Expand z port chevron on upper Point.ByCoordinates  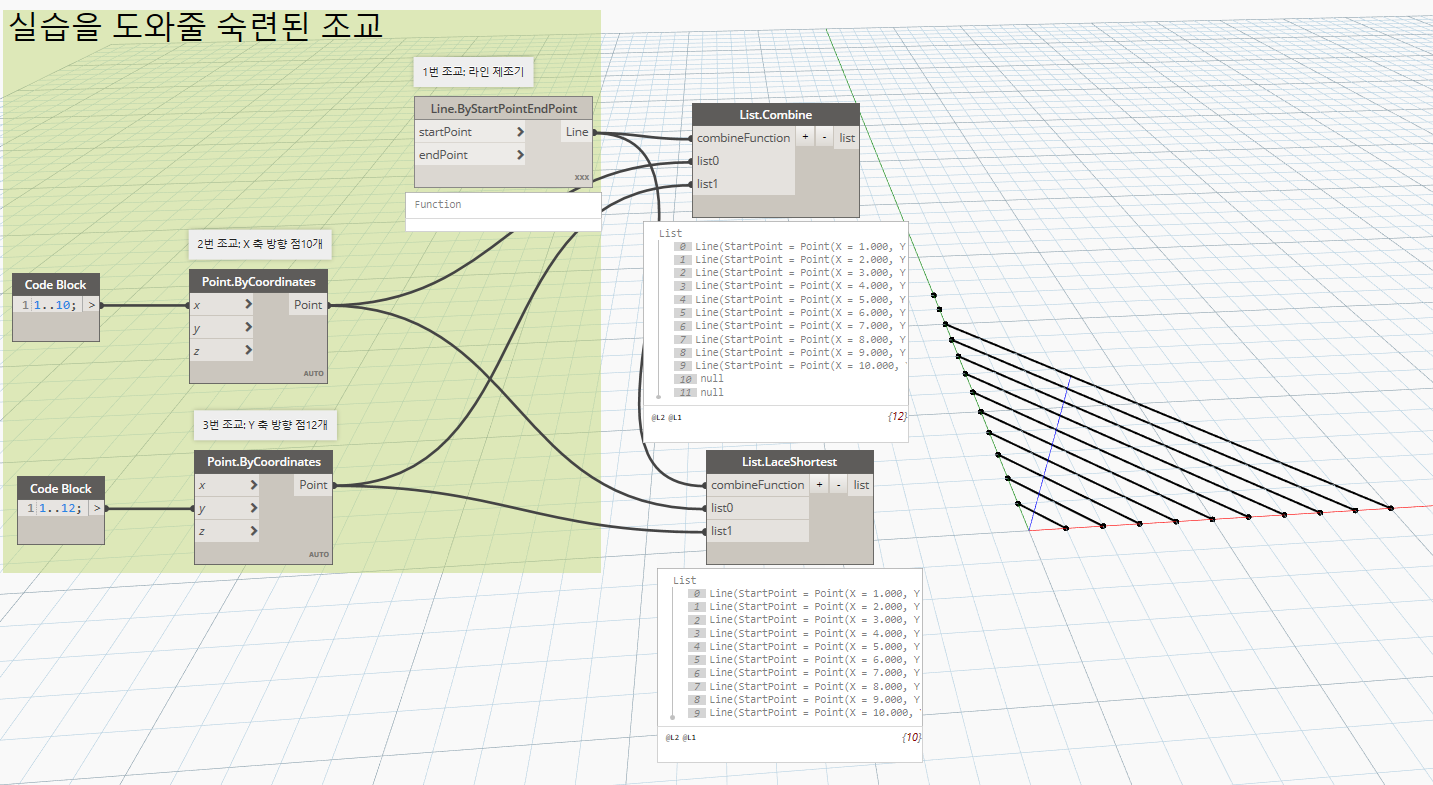pyautogui.click(x=248, y=350)
